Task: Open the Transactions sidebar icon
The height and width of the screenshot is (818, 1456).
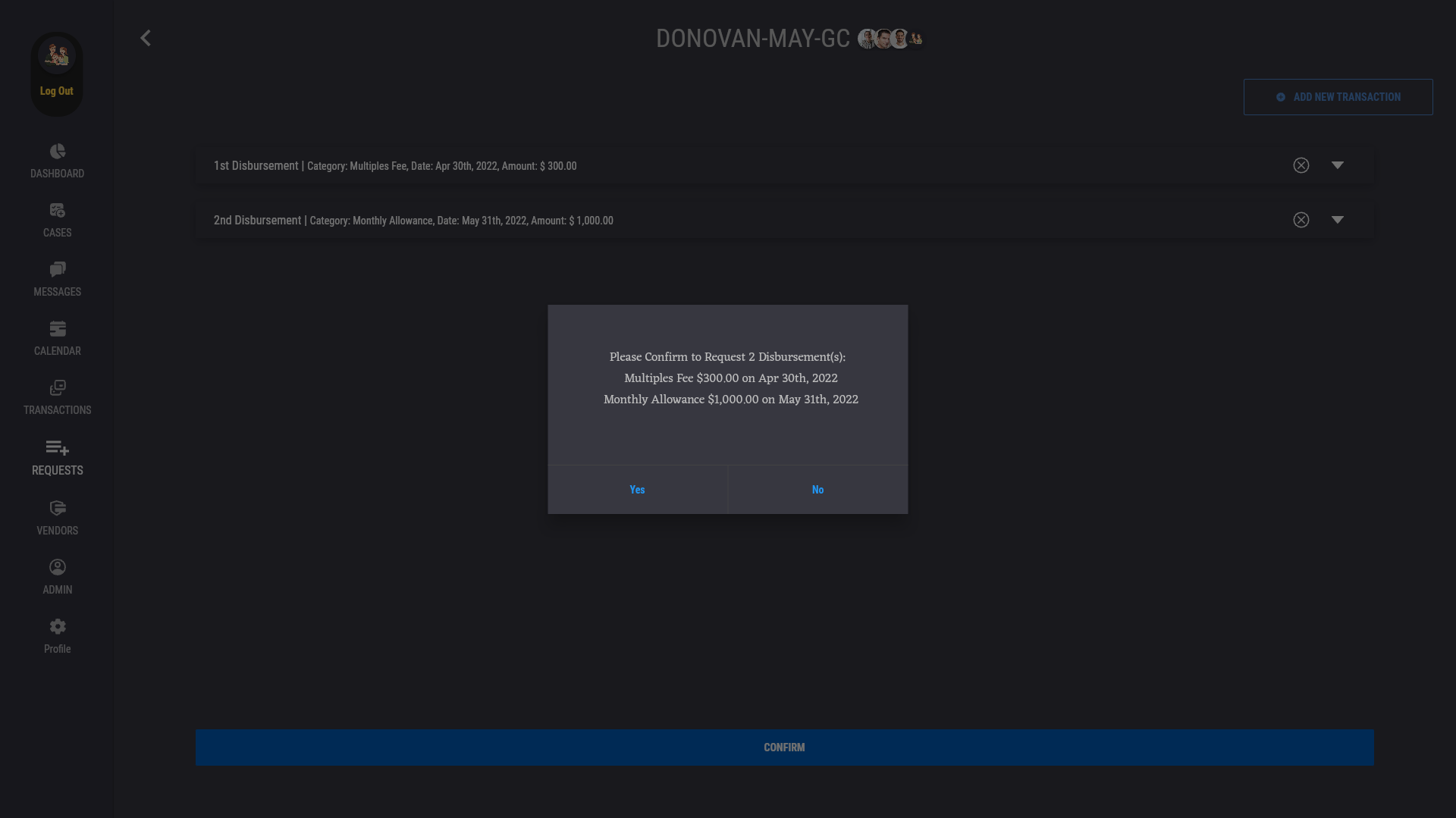Action: point(58,388)
